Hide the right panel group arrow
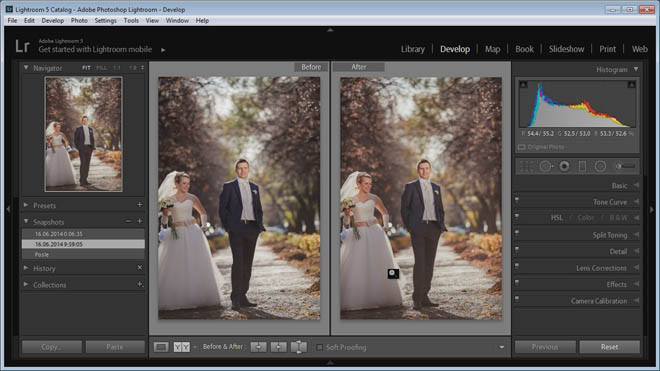The height and width of the screenshot is (371, 660). click(x=652, y=208)
